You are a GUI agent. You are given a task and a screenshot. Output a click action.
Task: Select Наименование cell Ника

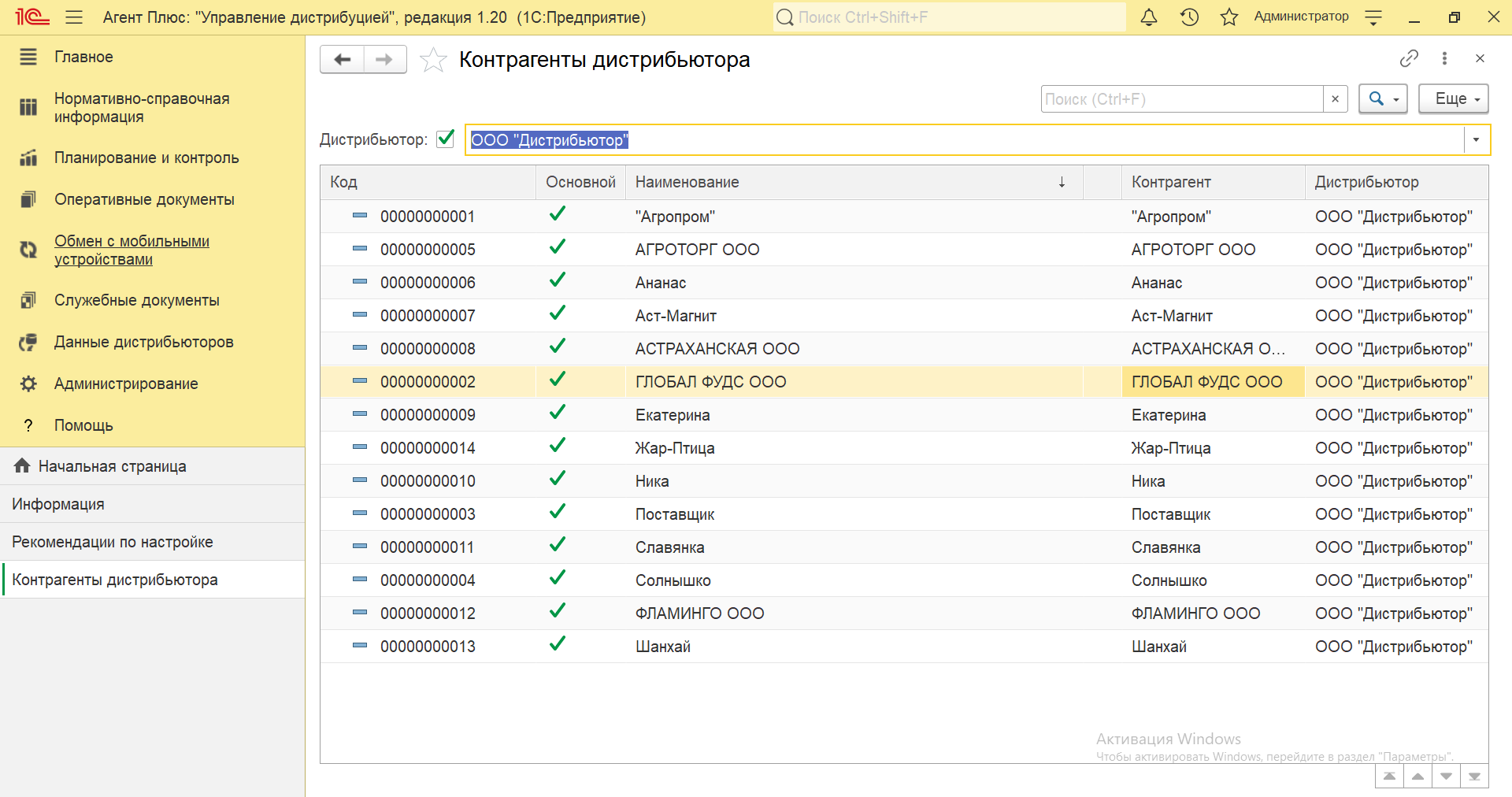(854, 481)
